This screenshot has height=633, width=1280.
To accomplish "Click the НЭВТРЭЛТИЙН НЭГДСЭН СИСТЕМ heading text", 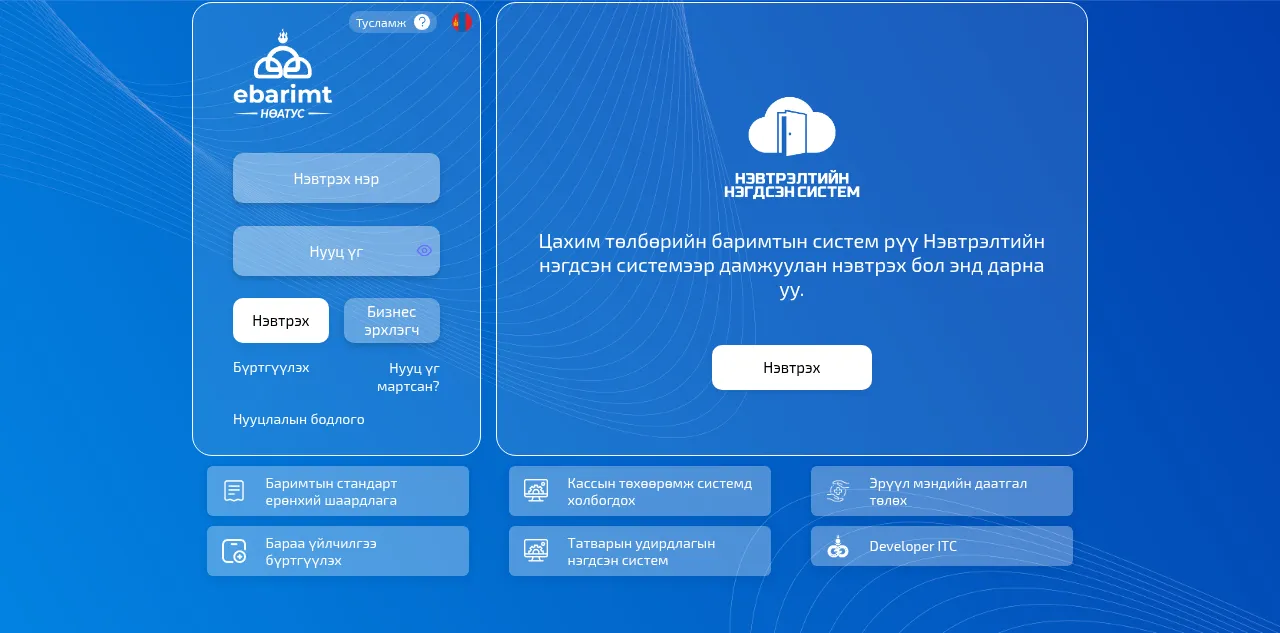I will (x=792, y=184).
